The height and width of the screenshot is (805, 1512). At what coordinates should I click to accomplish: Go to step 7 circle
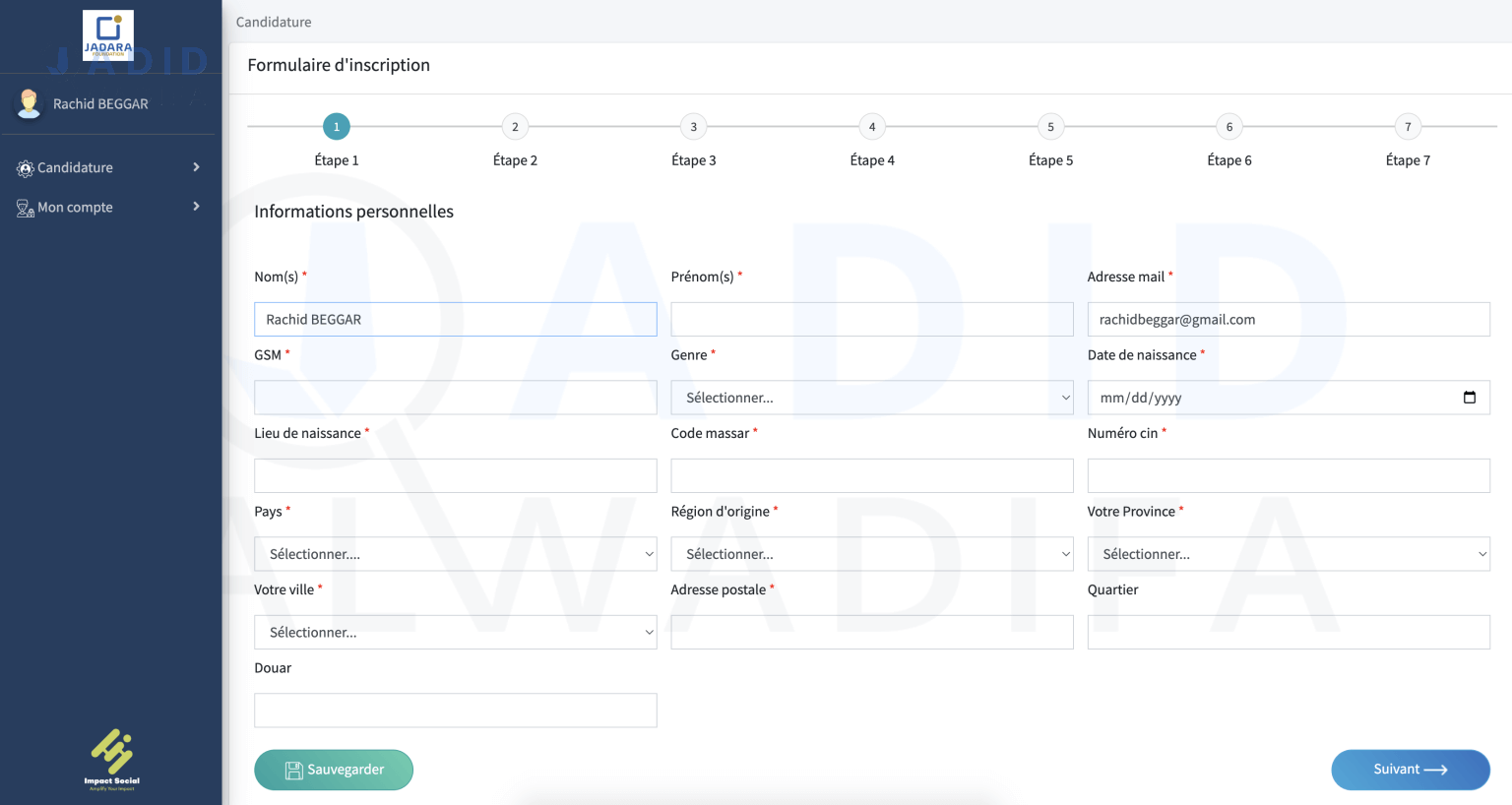[1408, 127]
